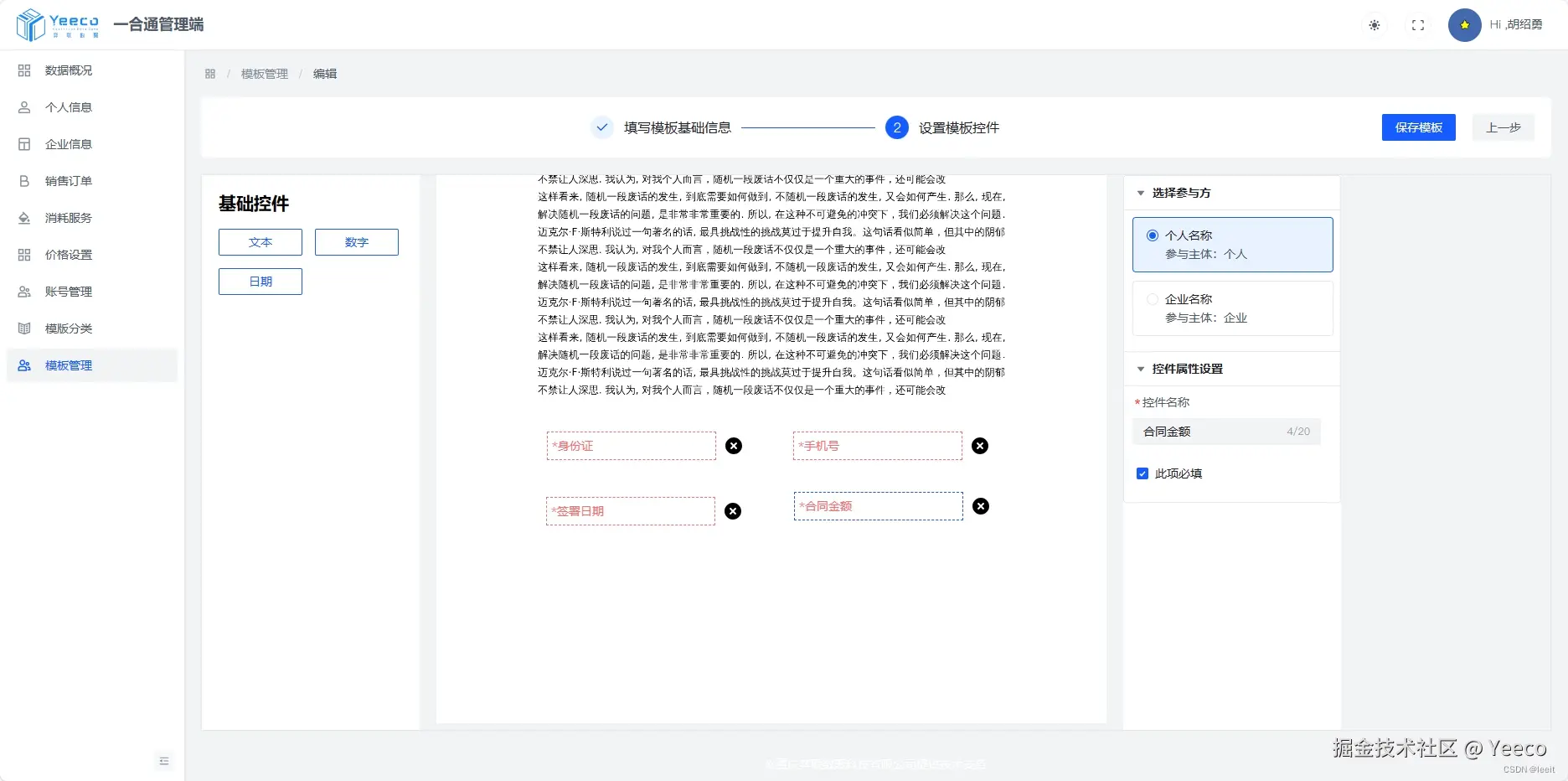Remove the 身份证 field with its X icon
The image size is (1568, 781).
pos(734,446)
